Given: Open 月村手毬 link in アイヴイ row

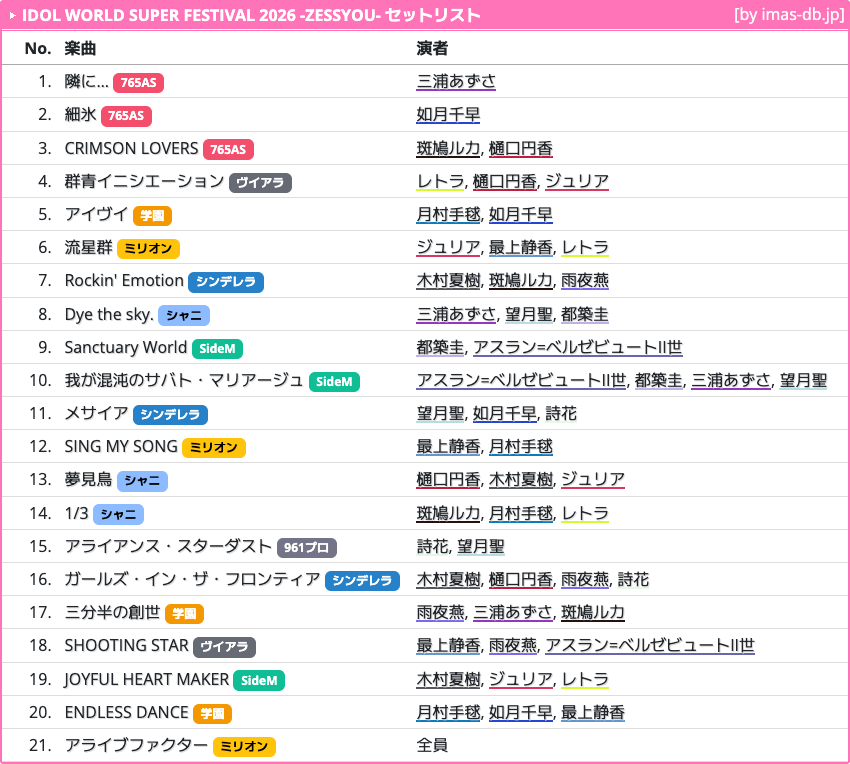Looking at the screenshot, I should click(x=448, y=214).
